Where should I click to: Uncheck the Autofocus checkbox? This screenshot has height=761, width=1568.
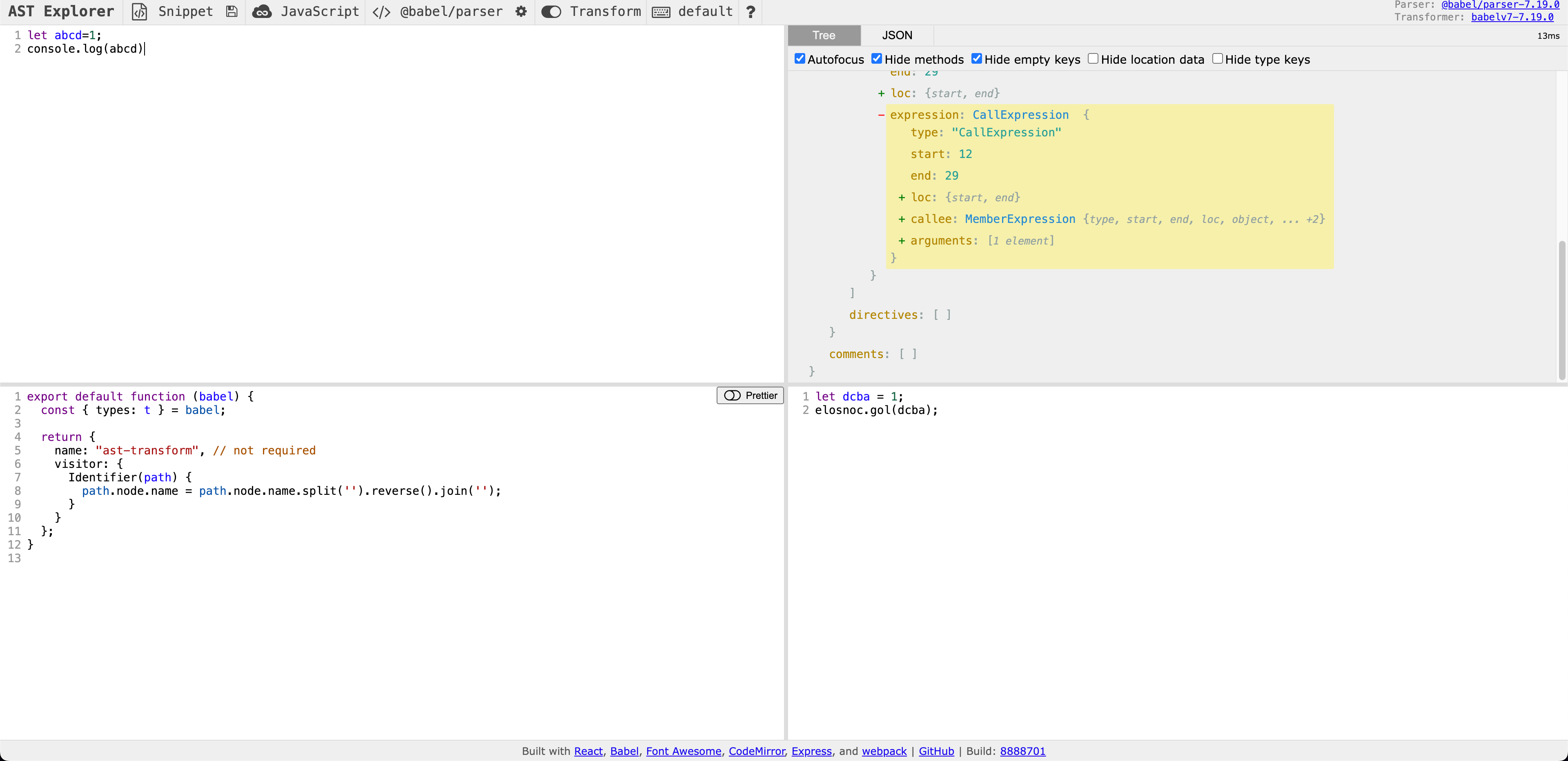[x=800, y=58]
